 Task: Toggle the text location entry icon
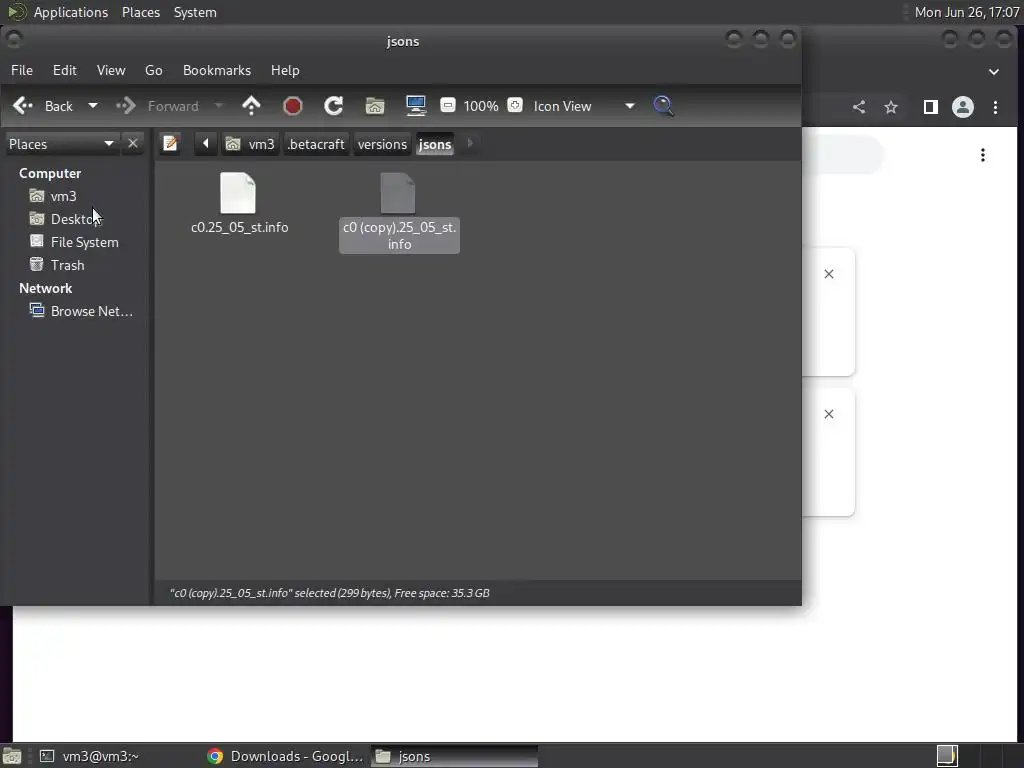[x=170, y=143]
